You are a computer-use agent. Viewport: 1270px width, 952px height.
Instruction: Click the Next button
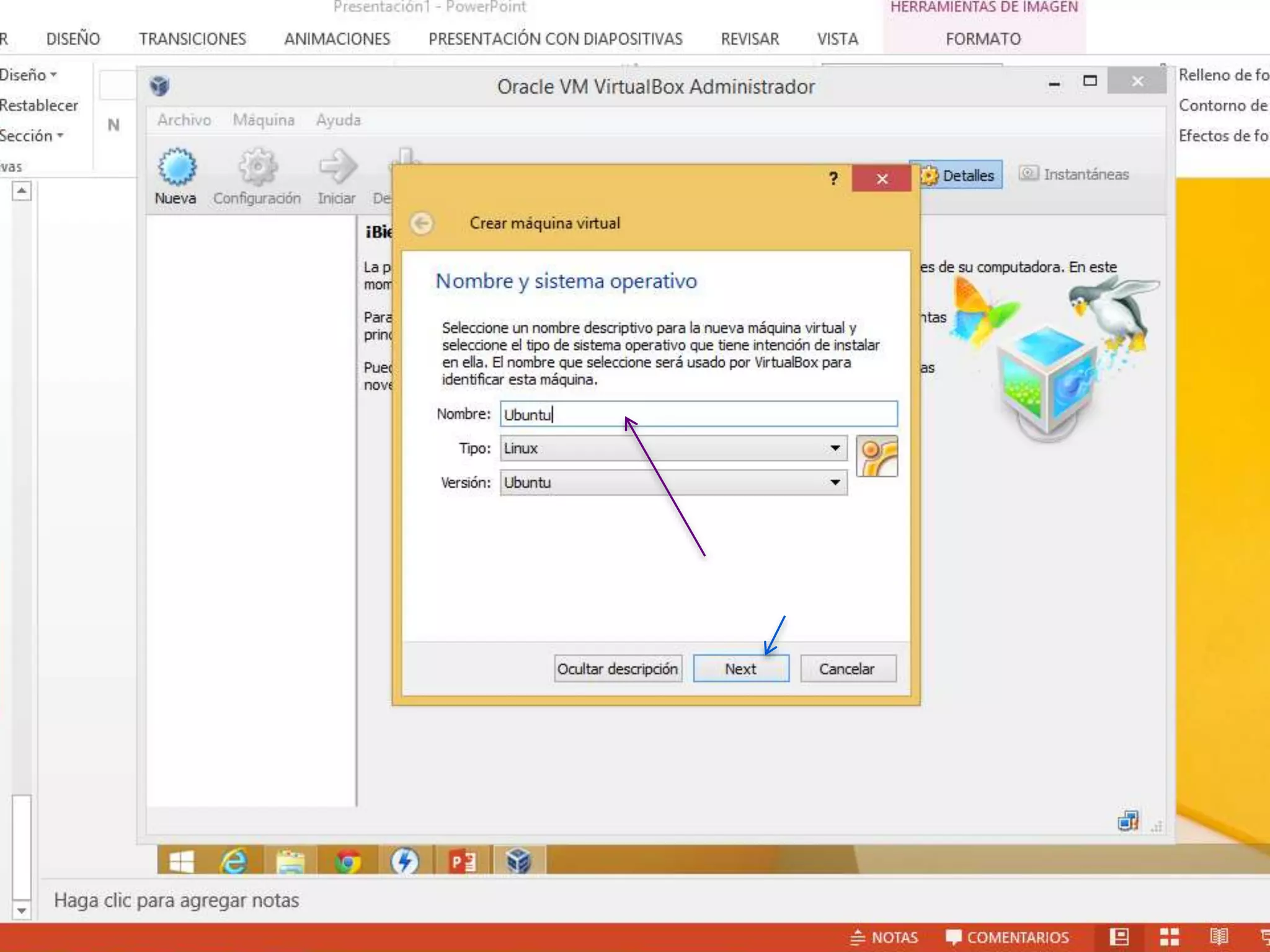[740, 669]
